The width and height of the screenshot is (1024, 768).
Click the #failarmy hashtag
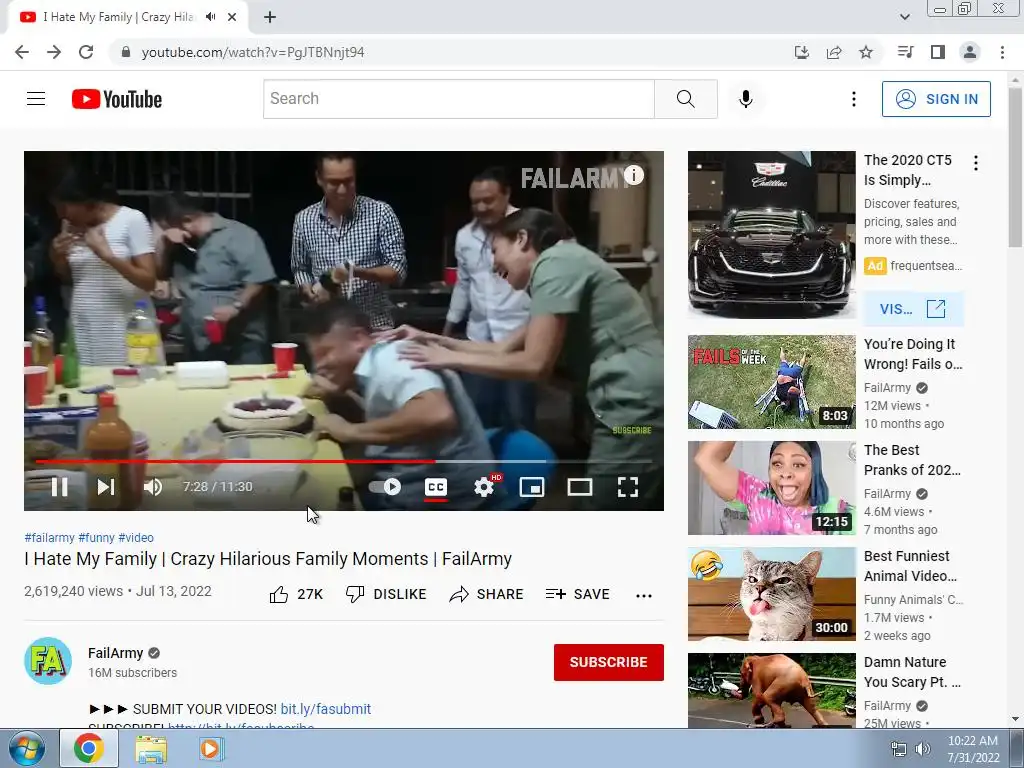coord(50,537)
